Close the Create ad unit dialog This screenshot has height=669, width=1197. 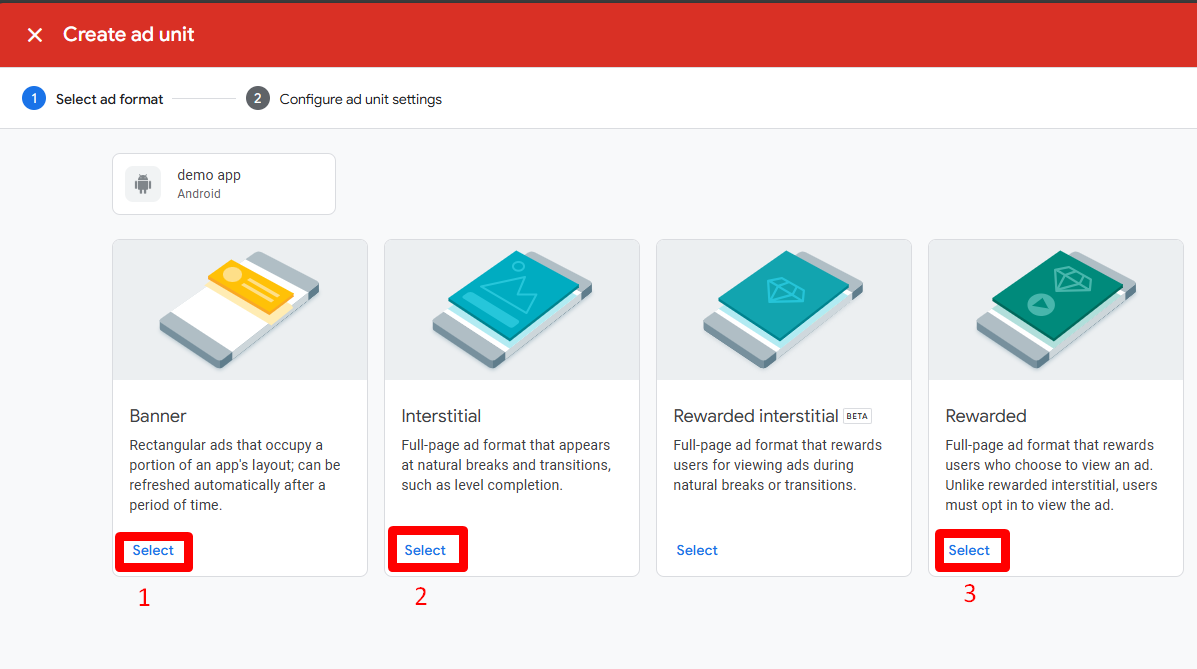coord(35,35)
